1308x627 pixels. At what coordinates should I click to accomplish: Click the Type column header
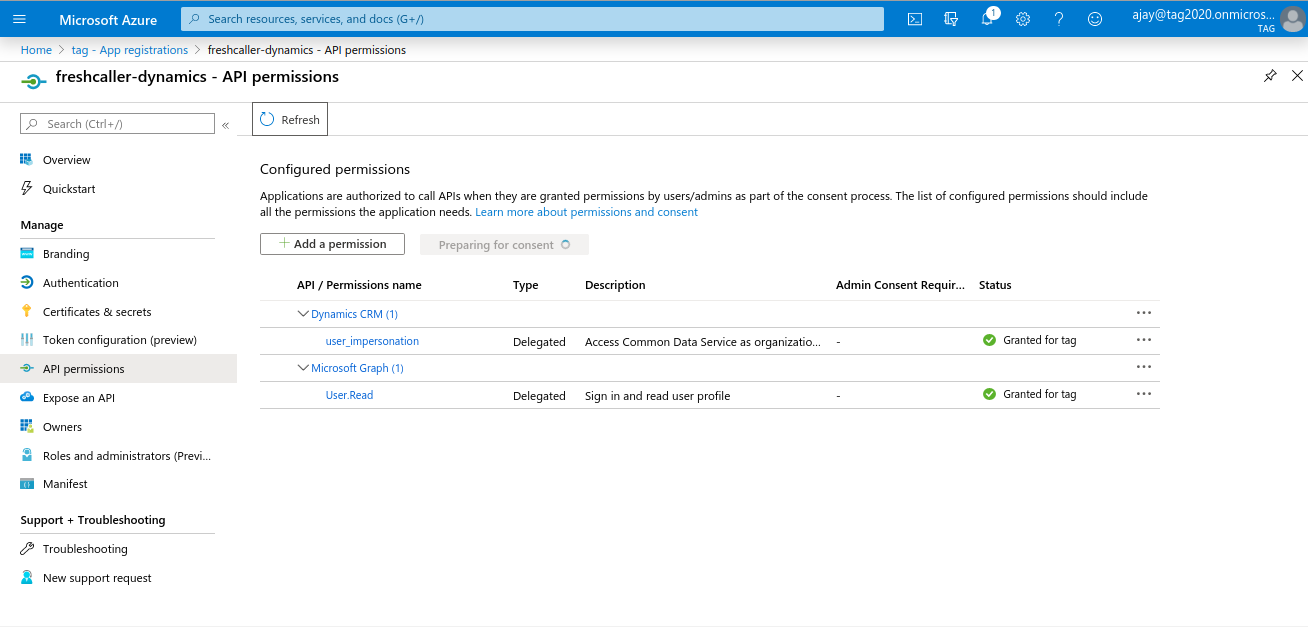point(526,285)
